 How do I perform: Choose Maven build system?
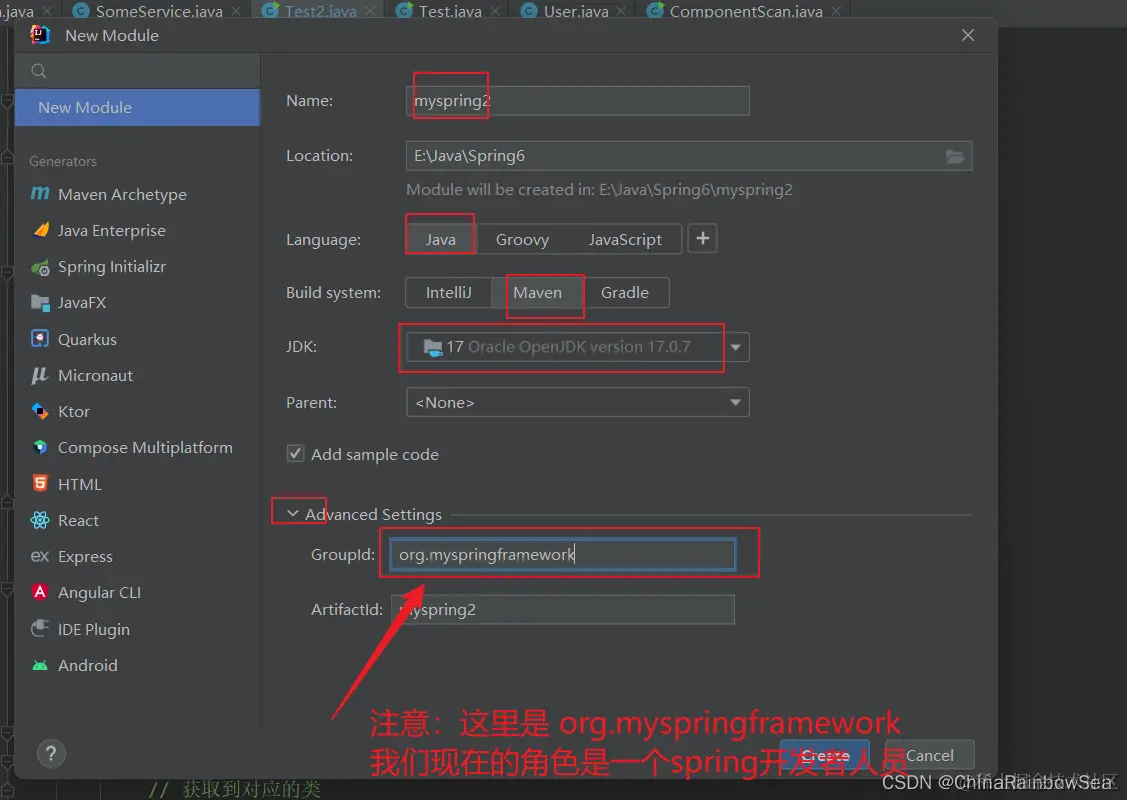537,293
